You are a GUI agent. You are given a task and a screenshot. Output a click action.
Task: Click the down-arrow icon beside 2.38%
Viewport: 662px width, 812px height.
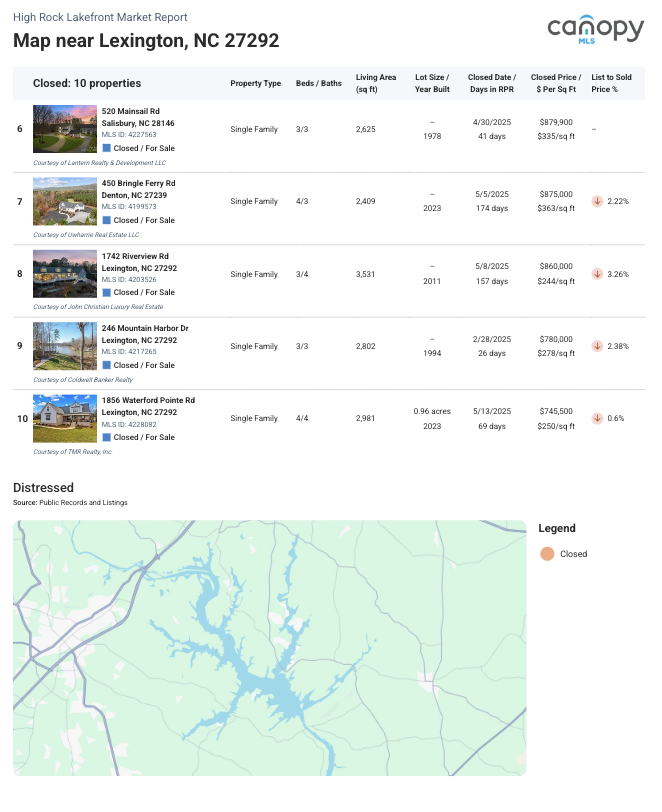click(597, 346)
